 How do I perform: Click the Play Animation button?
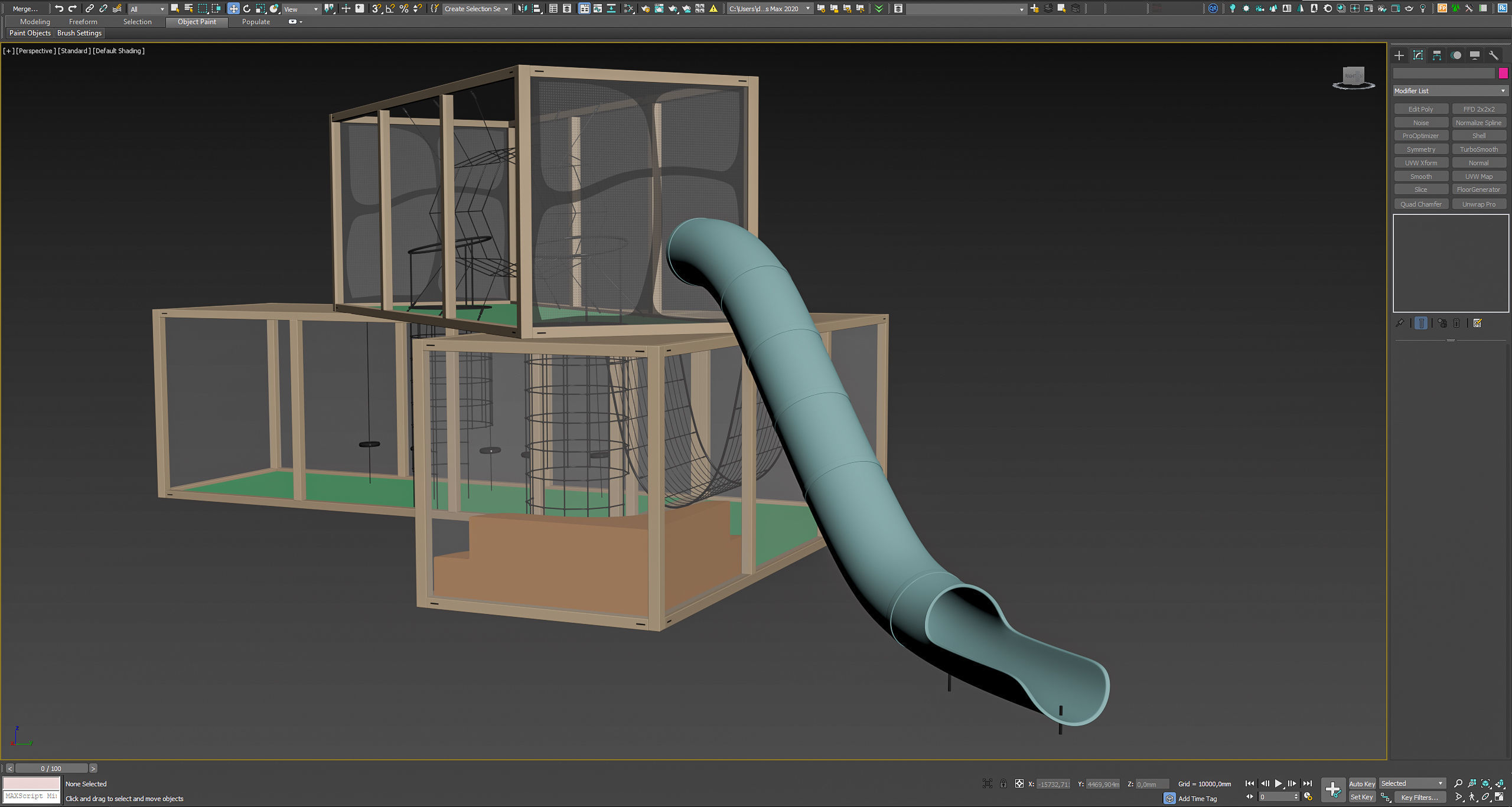(x=1278, y=783)
